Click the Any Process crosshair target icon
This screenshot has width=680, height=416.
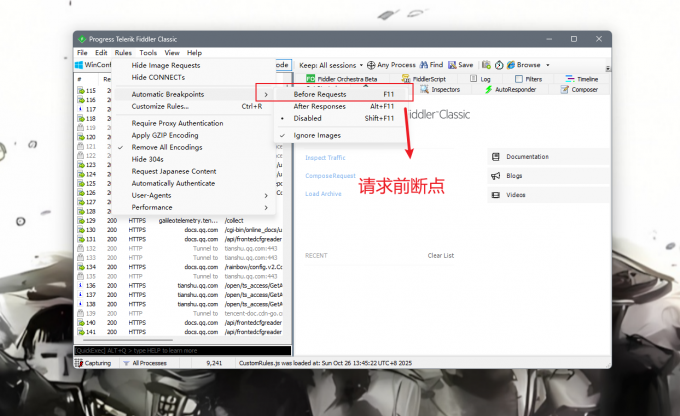[373, 64]
